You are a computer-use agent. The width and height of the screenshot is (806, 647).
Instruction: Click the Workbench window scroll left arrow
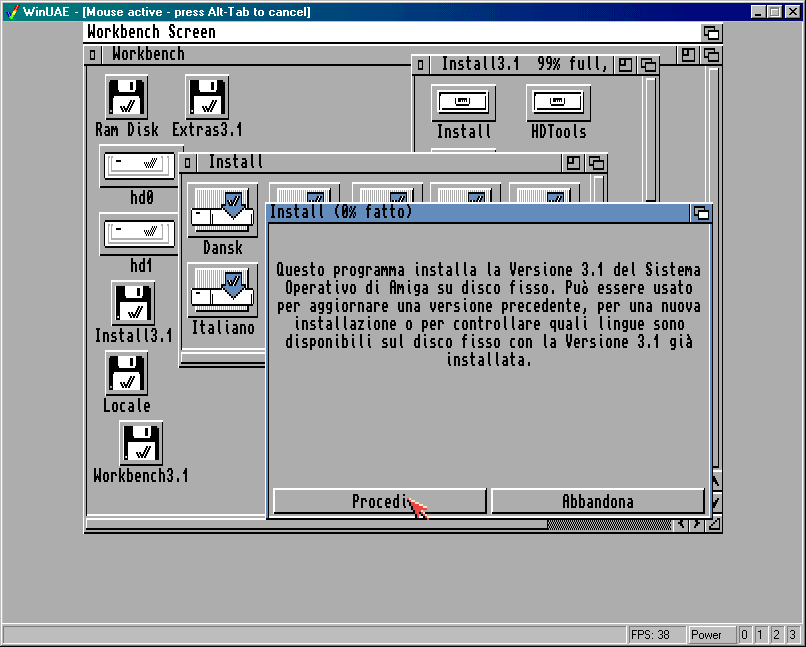pyautogui.click(x=681, y=524)
